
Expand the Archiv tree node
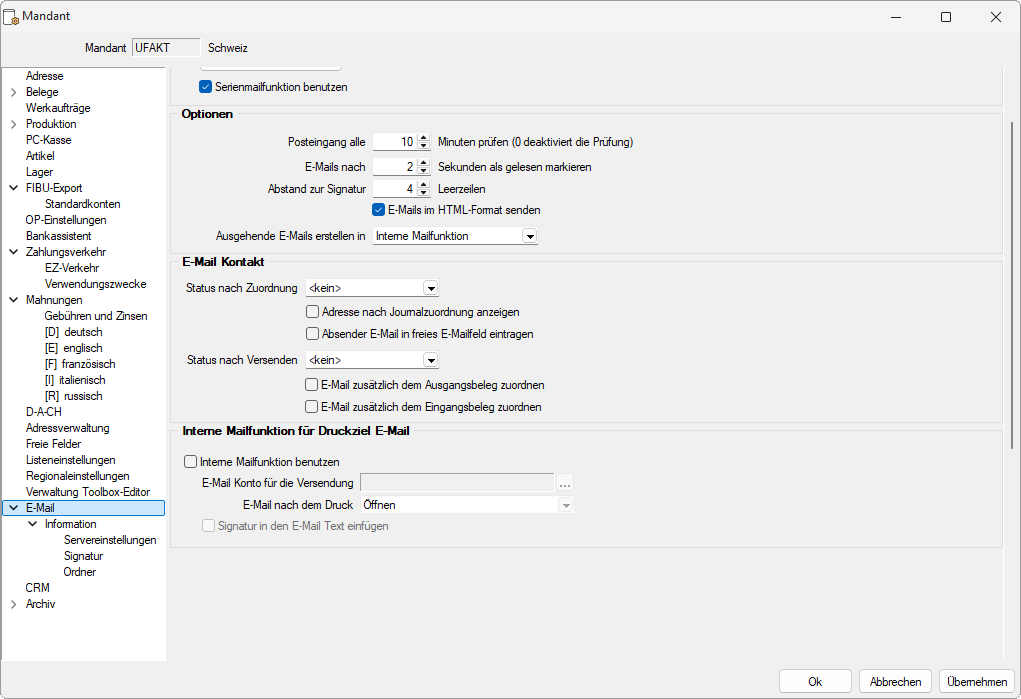(13, 604)
